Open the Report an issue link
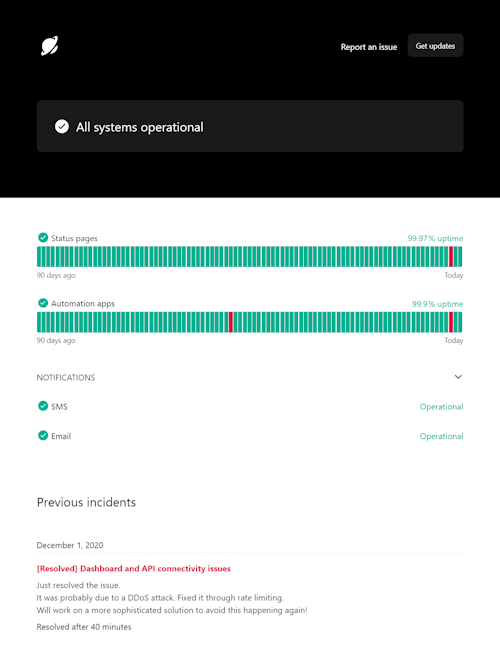The image size is (500, 668). (369, 47)
